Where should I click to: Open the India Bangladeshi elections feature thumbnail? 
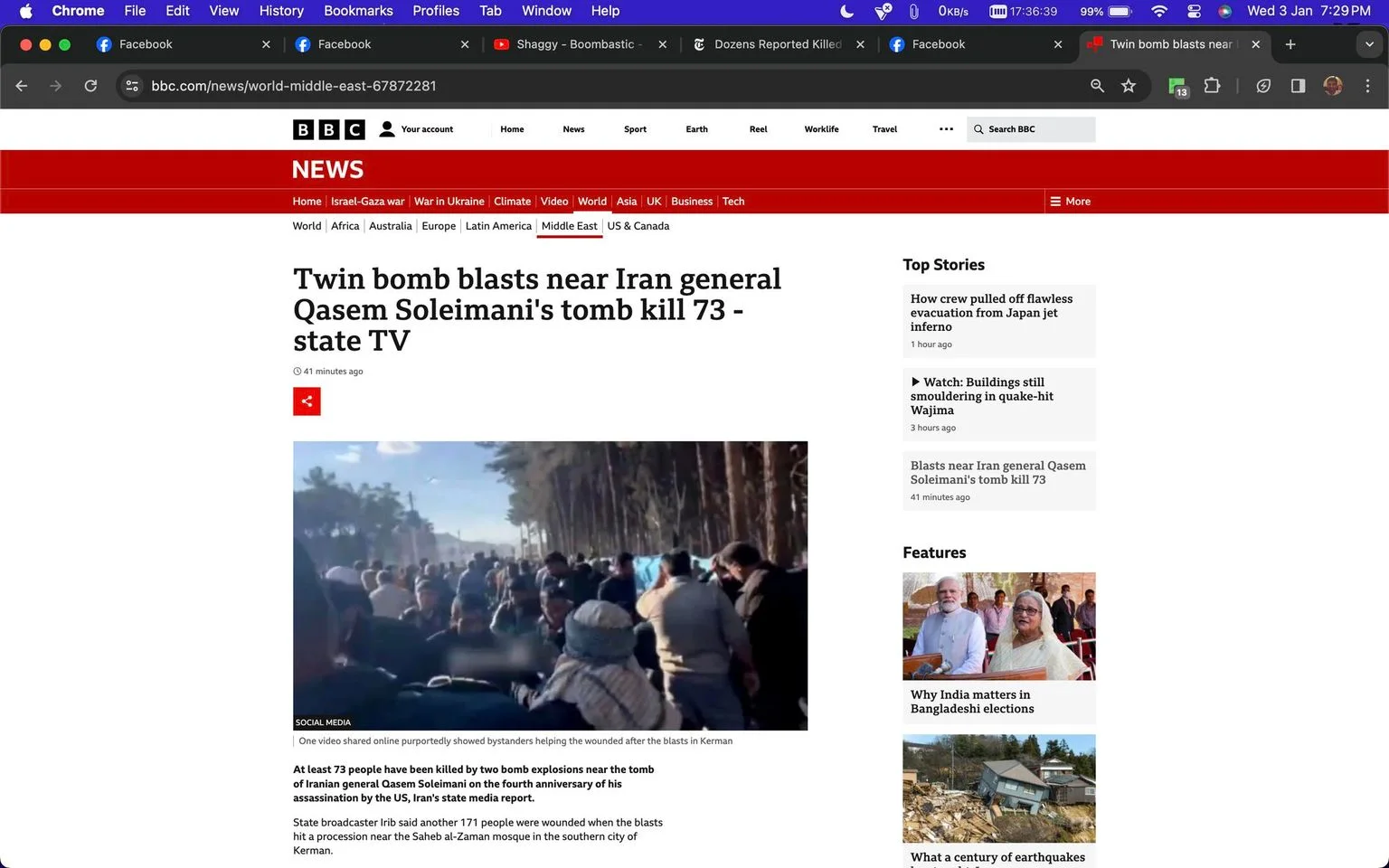click(x=998, y=626)
